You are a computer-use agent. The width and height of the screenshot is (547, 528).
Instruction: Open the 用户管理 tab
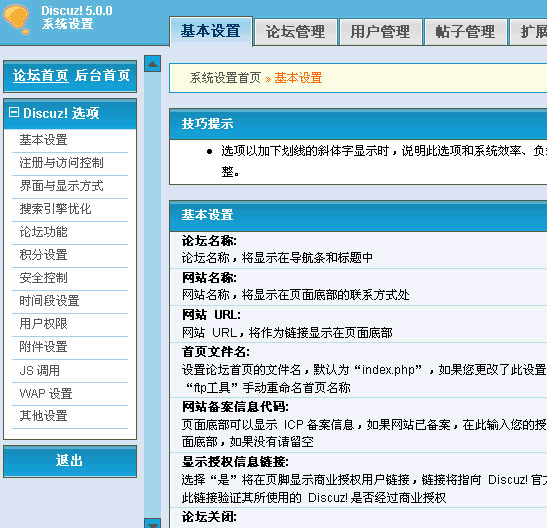[x=380, y=32]
